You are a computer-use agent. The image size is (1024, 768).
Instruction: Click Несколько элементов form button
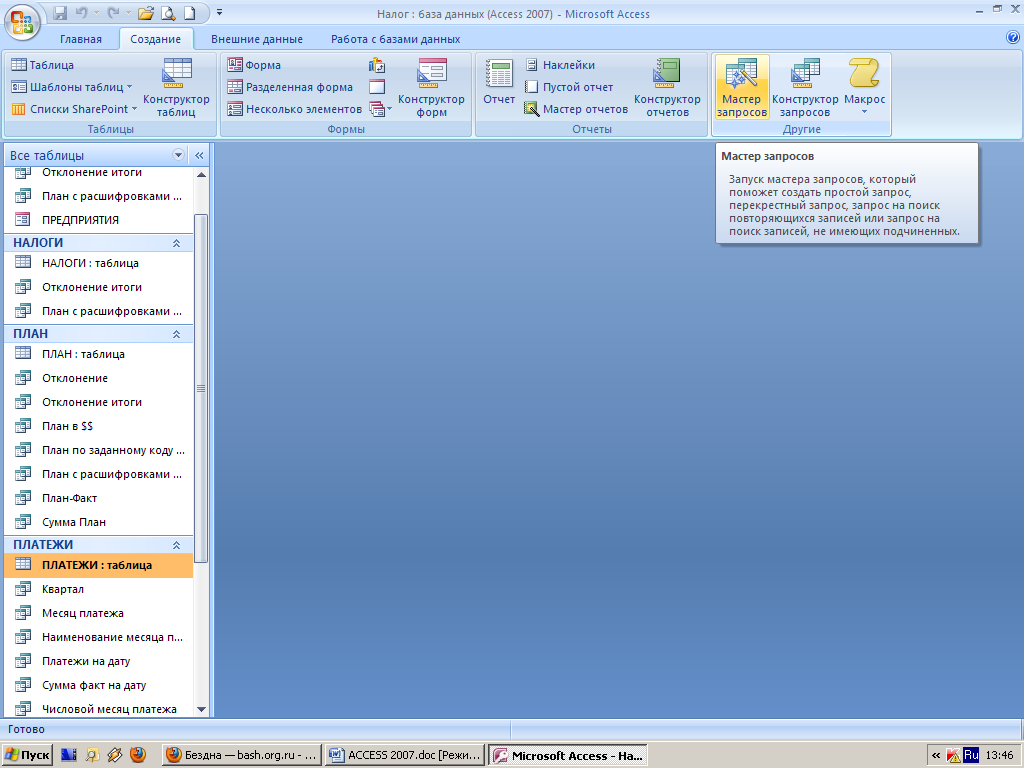pyautogui.click(x=295, y=109)
